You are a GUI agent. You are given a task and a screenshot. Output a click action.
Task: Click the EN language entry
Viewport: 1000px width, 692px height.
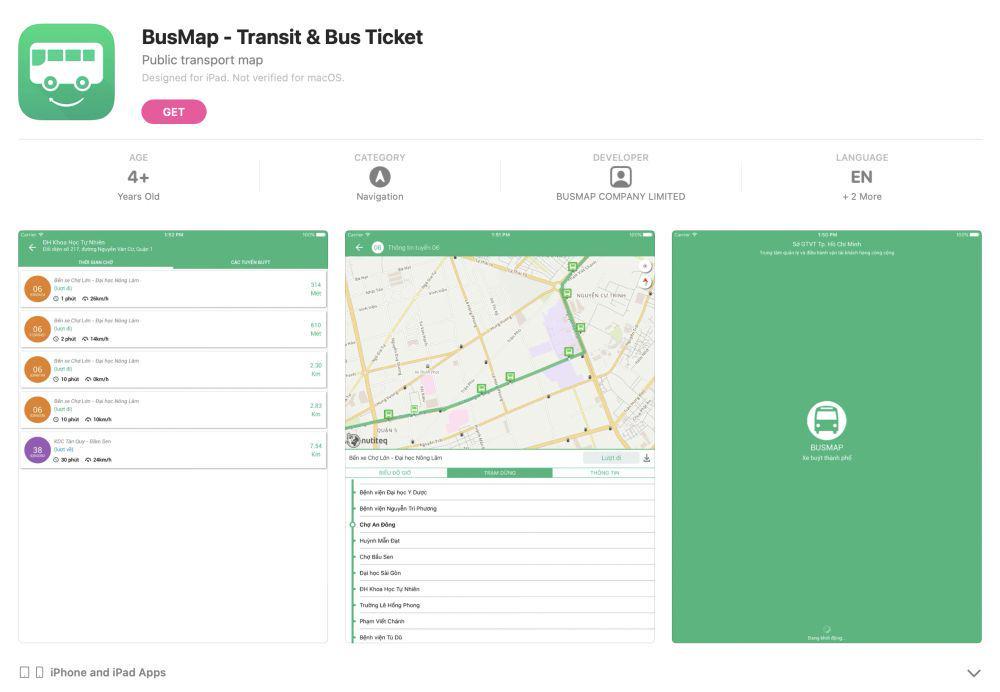(x=862, y=177)
